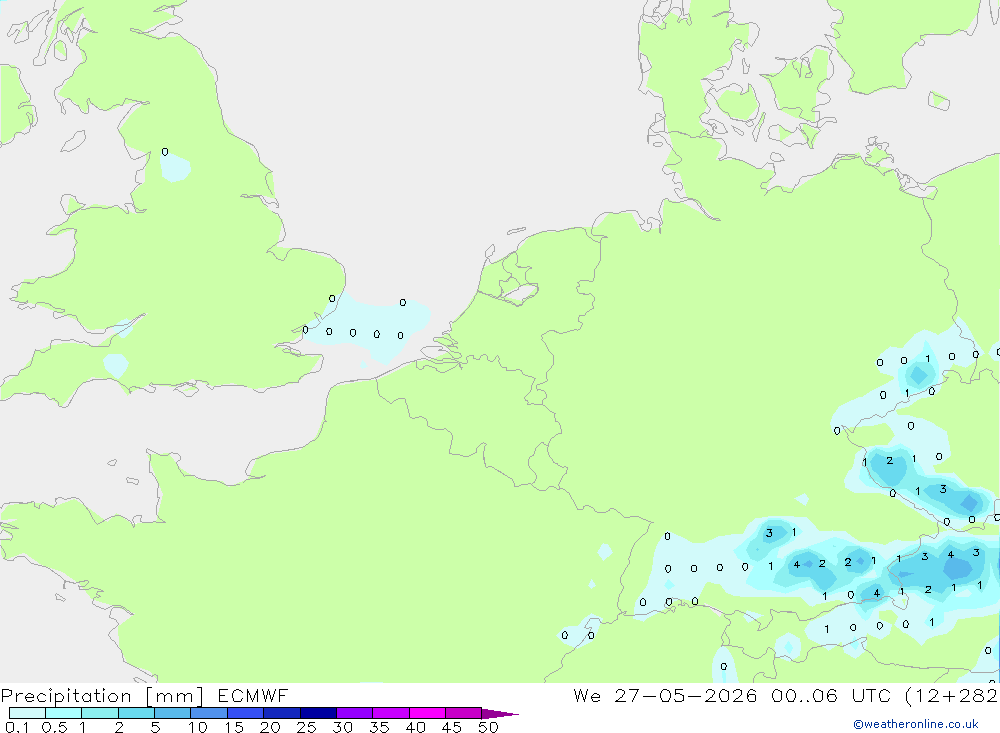This screenshot has width=1000, height=733.
Task: Choose the swatch between 45 and 50
Action: point(464,713)
